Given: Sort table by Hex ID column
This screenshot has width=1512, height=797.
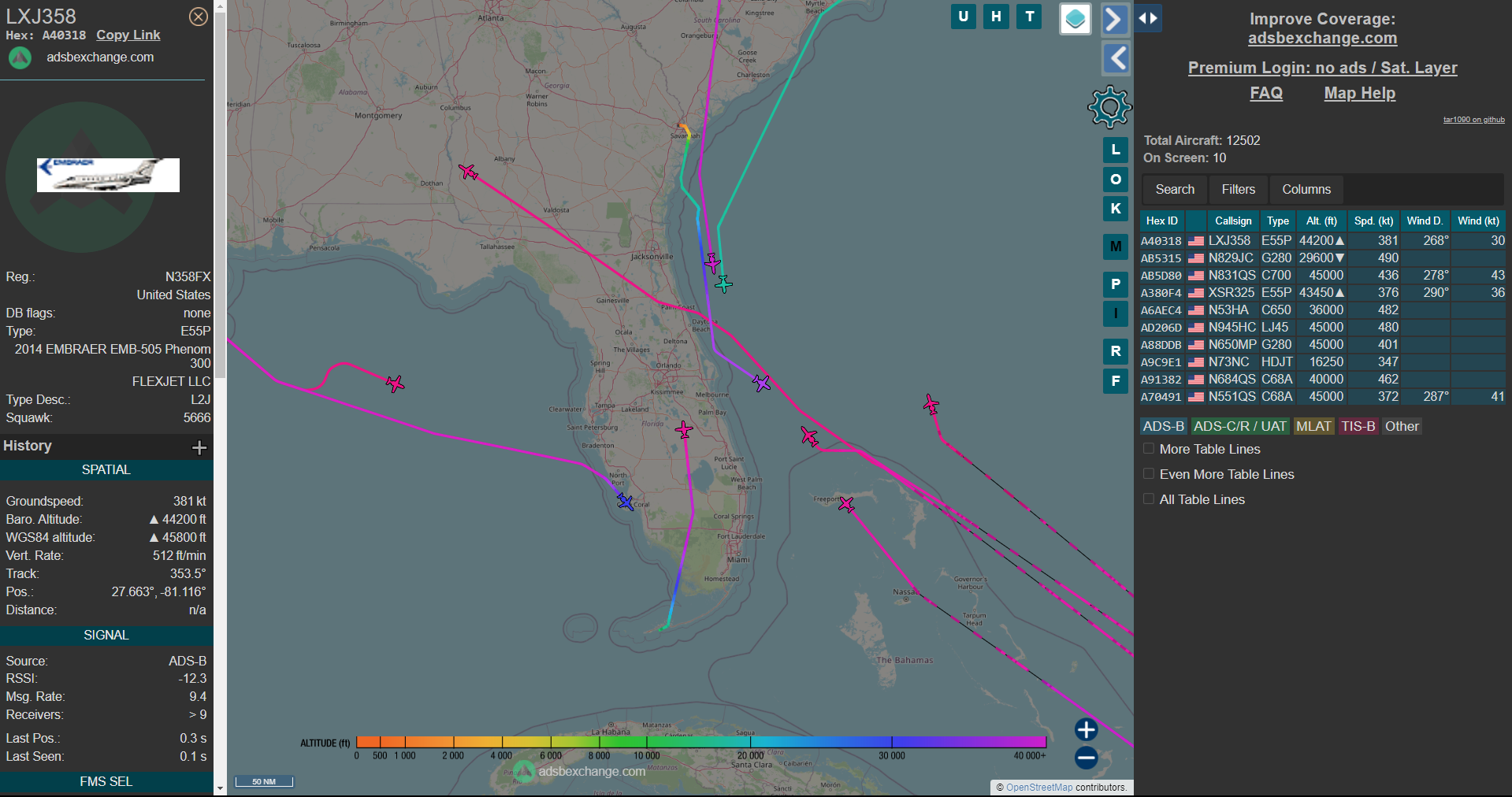Looking at the screenshot, I should click(x=1161, y=221).
